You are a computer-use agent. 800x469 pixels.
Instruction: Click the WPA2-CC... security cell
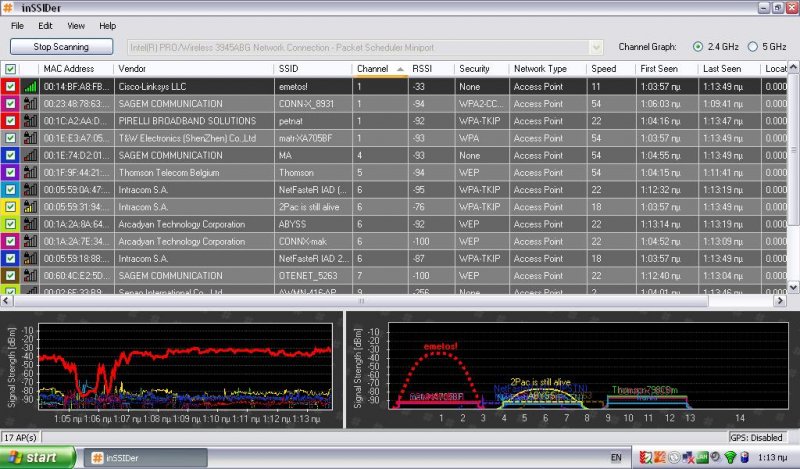pos(482,104)
